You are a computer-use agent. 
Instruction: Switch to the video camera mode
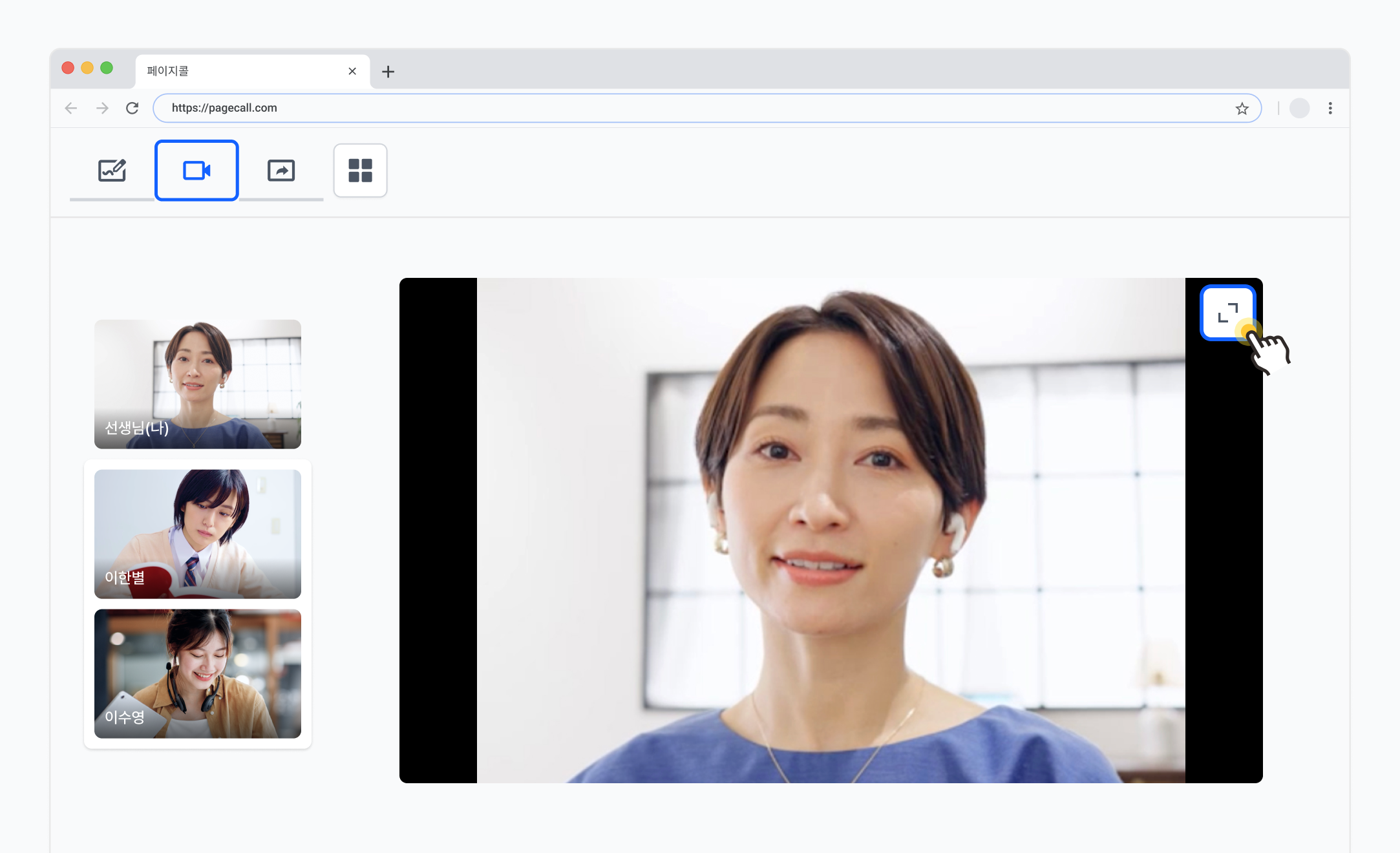tap(196, 171)
